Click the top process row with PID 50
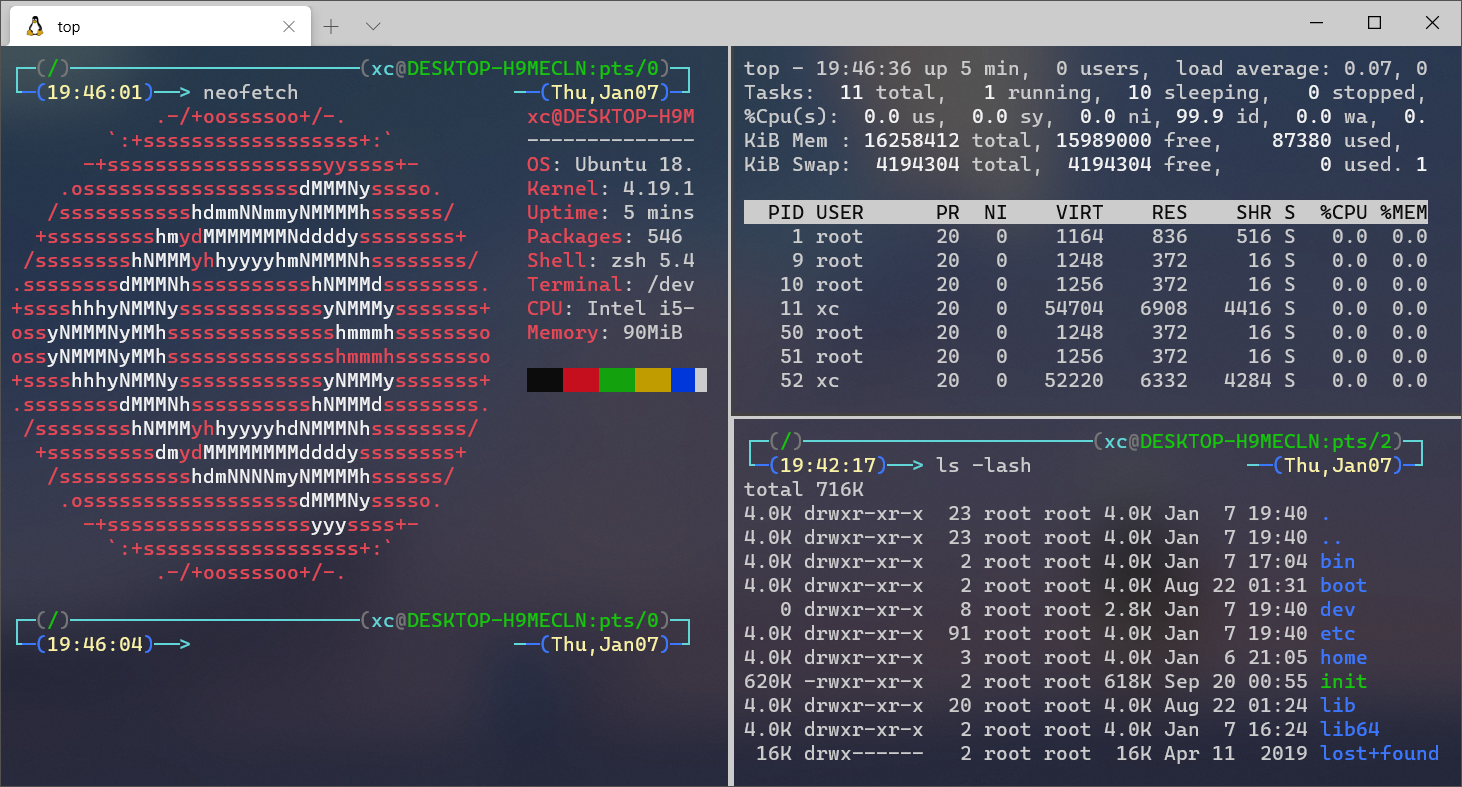The width and height of the screenshot is (1462, 787). tap(1086, 333)
